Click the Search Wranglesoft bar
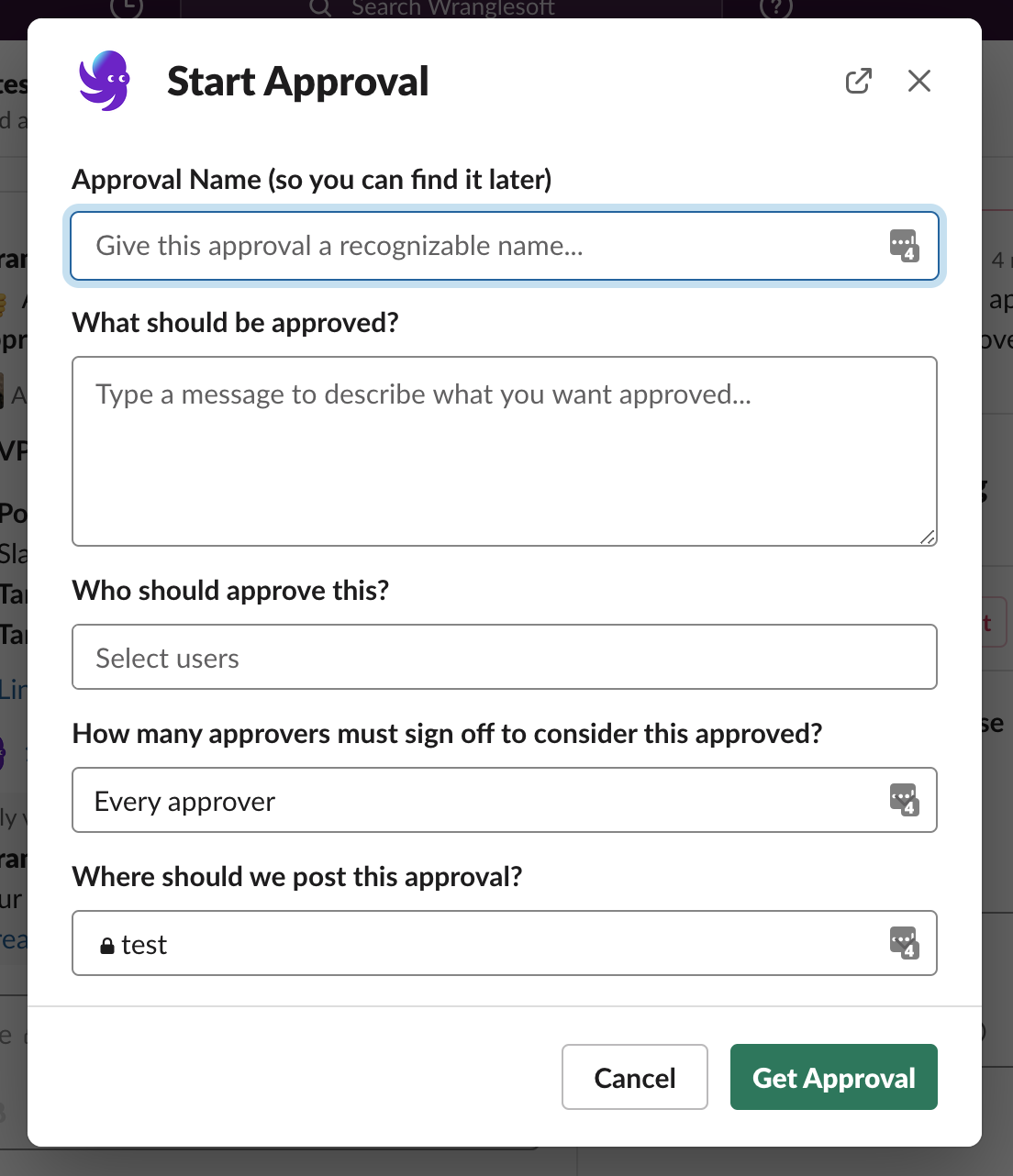The width and height of the screenshot is (1013, 1176). [x=452, y=7]
